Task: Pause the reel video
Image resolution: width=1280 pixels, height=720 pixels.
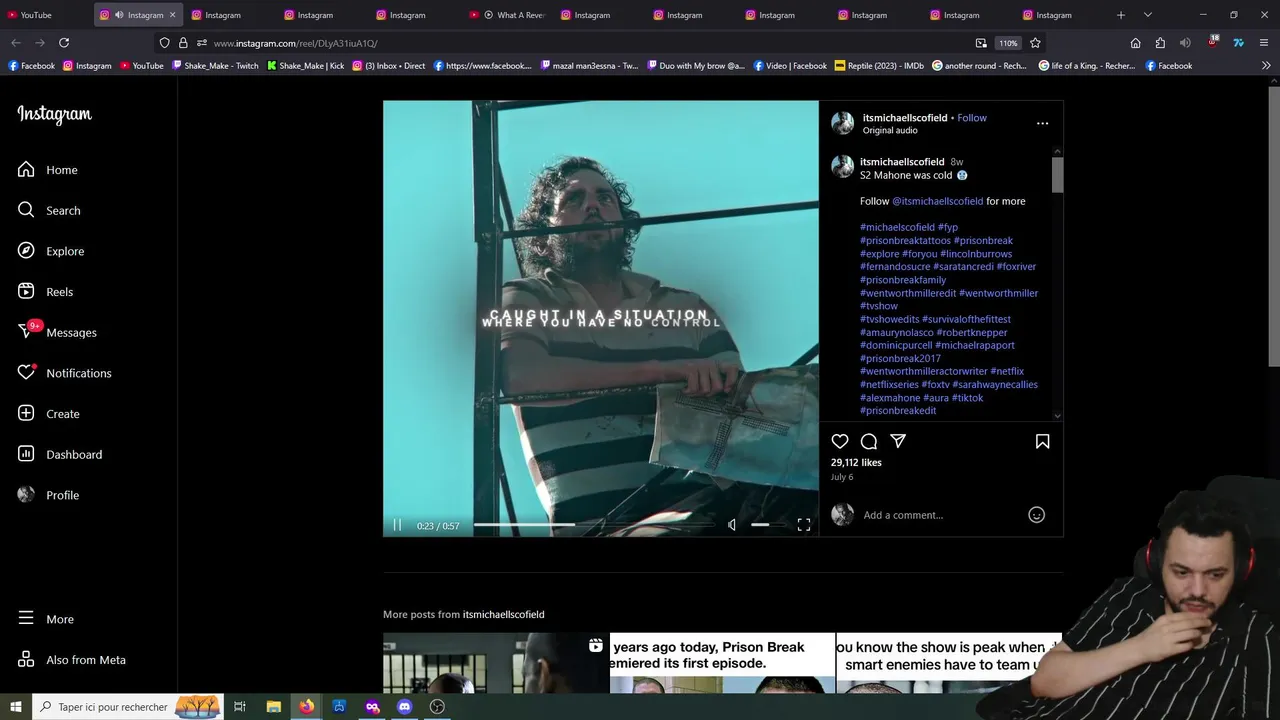Action: [397, 525]
